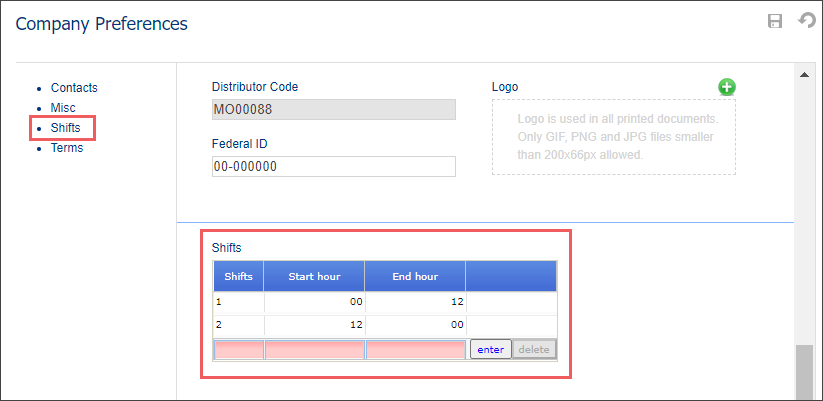Add a logo with green plus icon
Screen dimensions: 823x401
[727, 87]
